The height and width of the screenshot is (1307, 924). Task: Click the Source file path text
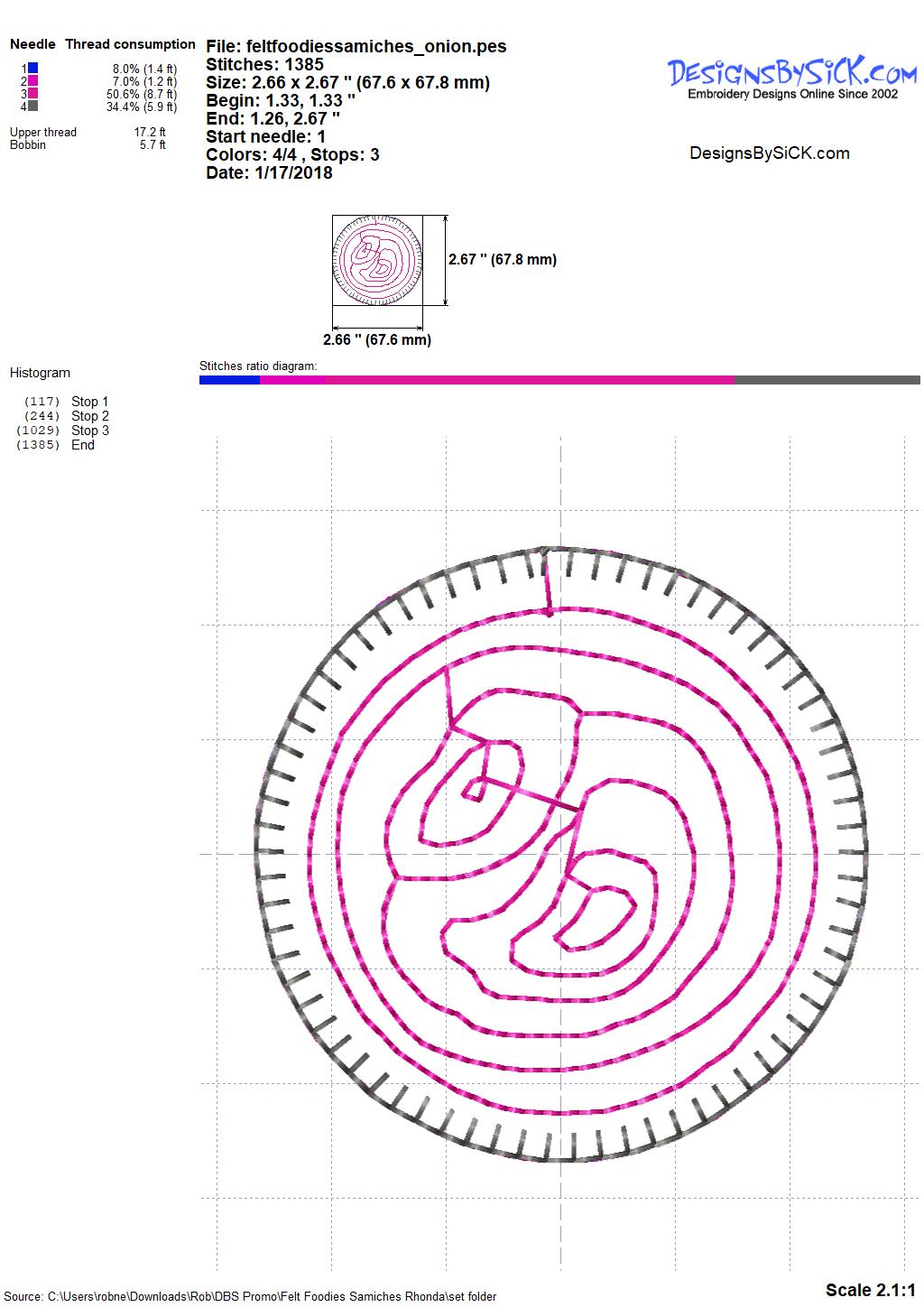coord(250,1296)
